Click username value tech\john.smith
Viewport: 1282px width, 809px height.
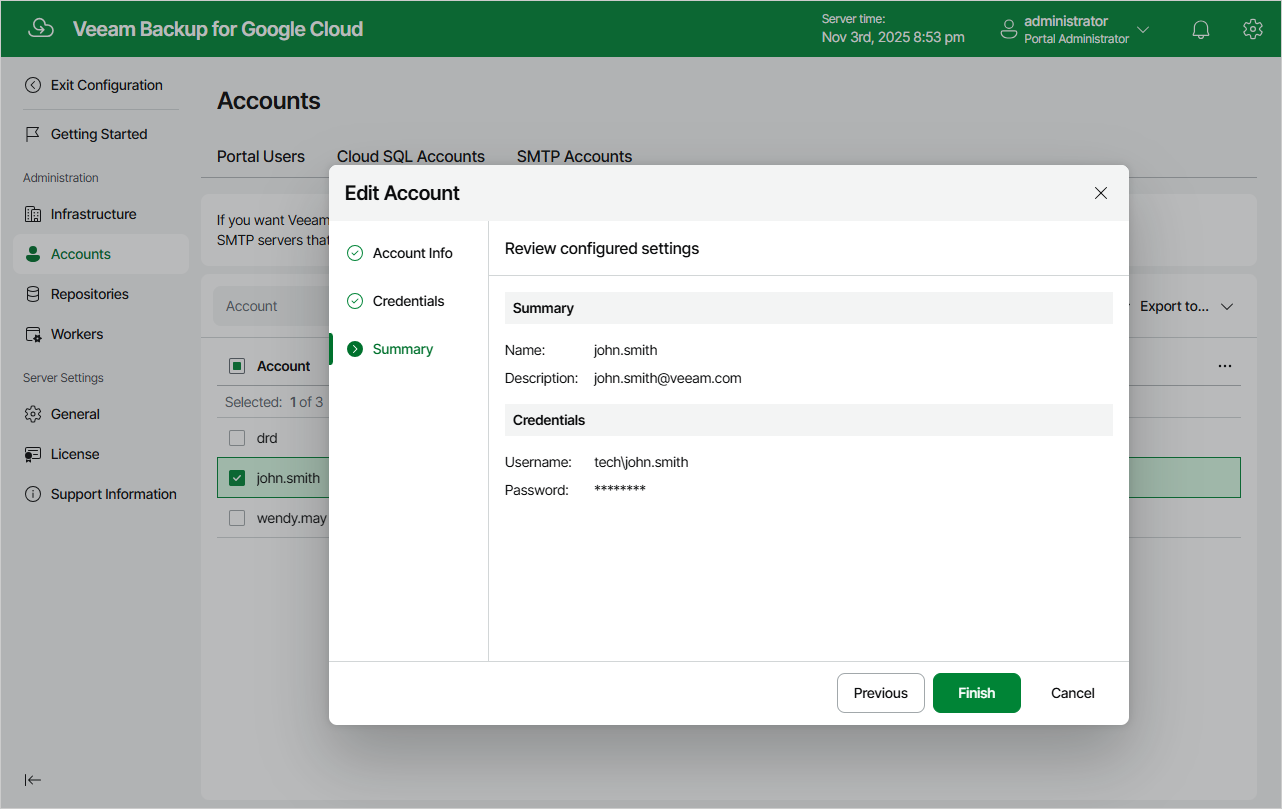(x=641, y=462)
